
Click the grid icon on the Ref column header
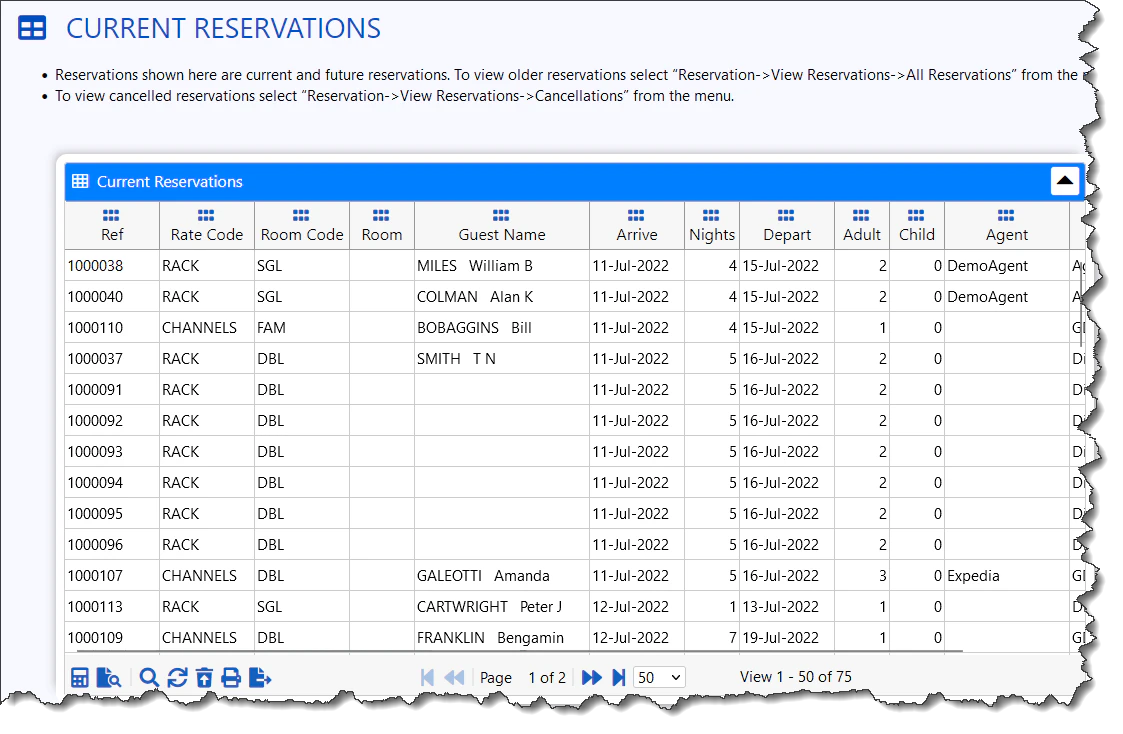[x=111, y=213]
